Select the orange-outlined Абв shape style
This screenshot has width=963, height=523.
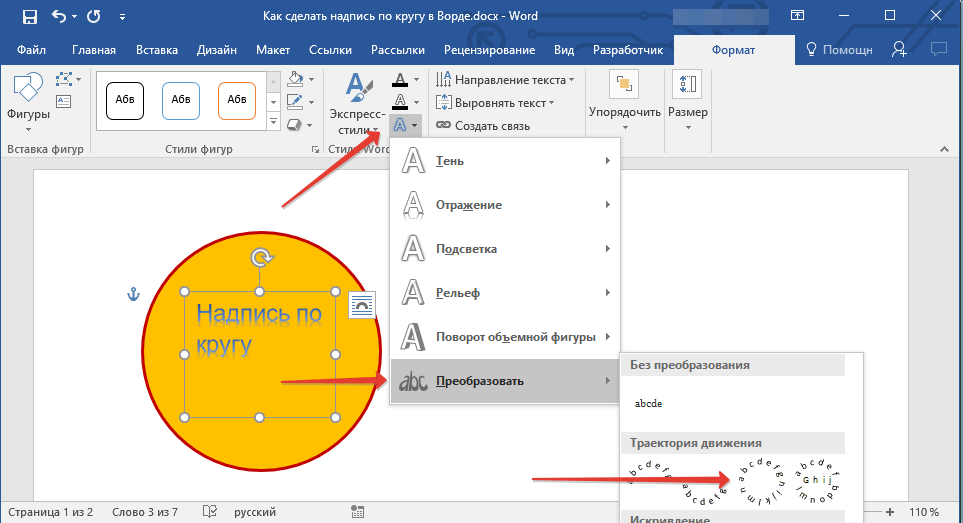(237, 100)
